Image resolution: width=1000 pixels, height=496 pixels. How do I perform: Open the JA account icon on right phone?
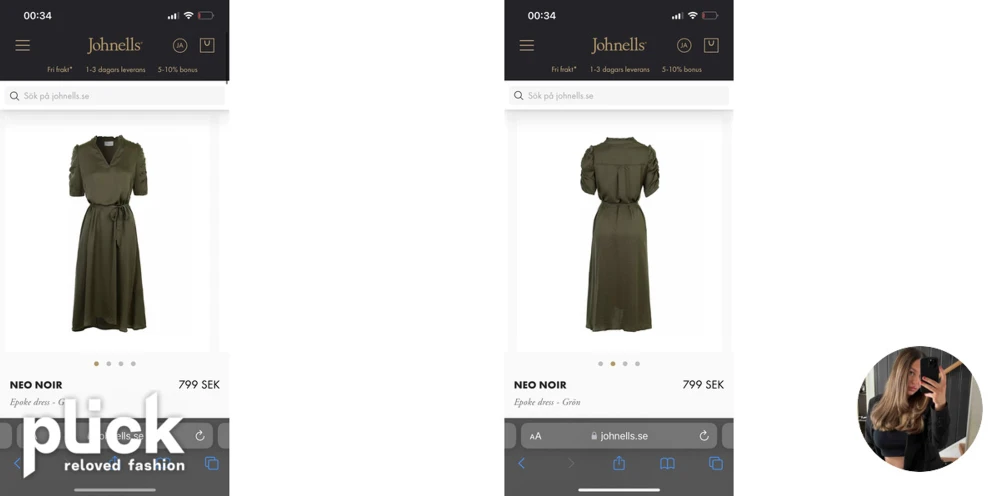click(x=684, y=45)
